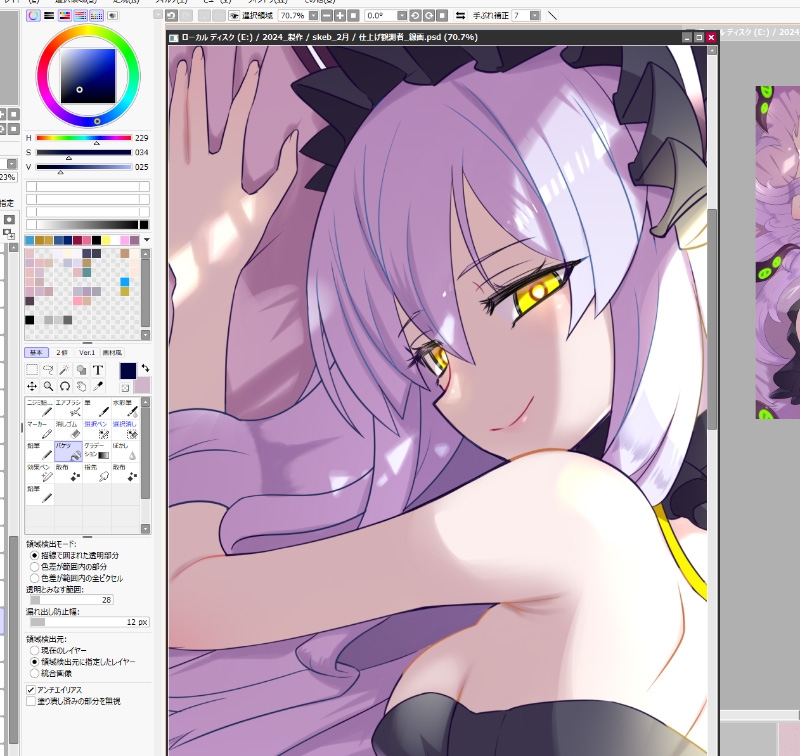
Task: Select the Zoom magnifier tool
Action: point(48,386)
